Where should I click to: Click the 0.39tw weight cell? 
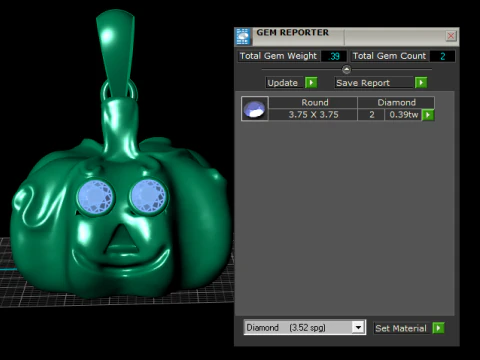click(403, 114)
